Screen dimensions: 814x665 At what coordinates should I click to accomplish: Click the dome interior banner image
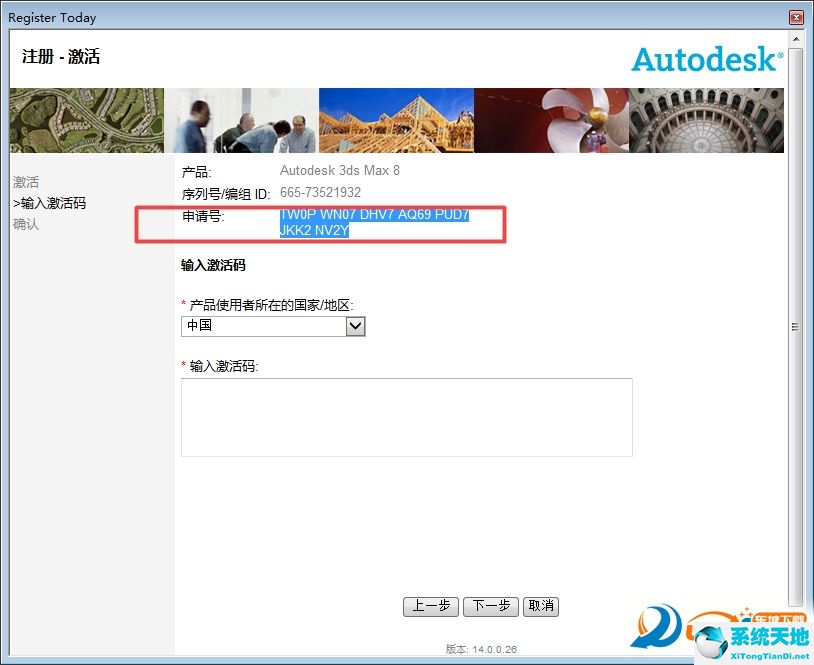coord(707,120)
